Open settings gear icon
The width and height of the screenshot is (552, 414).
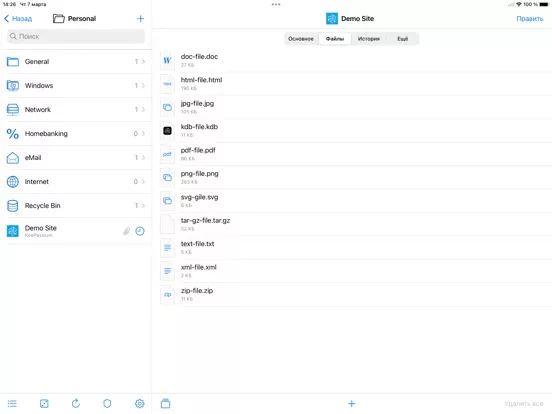(139, 403)
